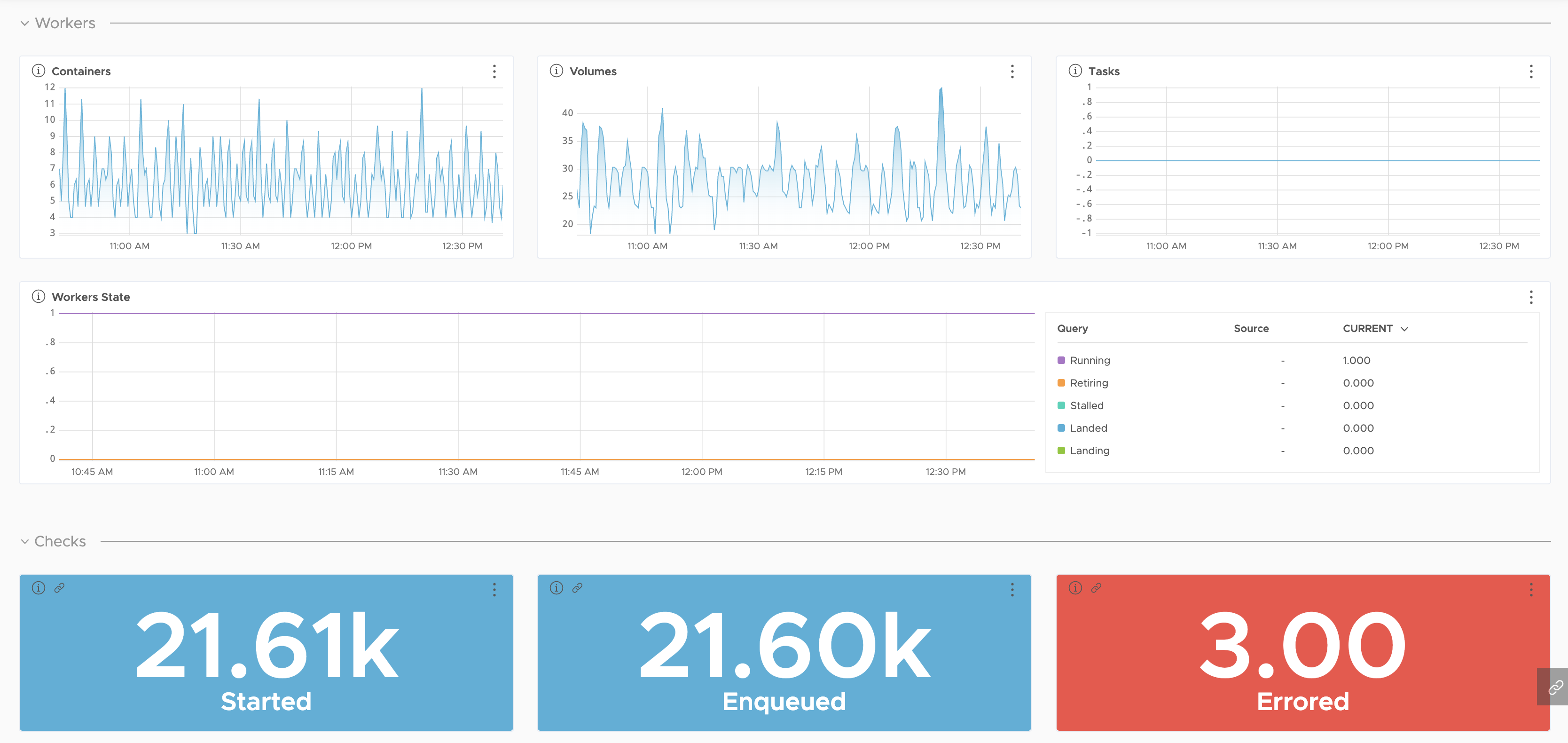Viewport: 1568px width, 743px height.
Task: Open the Errored card kebab menu
Action: [x=1531, y=590]
